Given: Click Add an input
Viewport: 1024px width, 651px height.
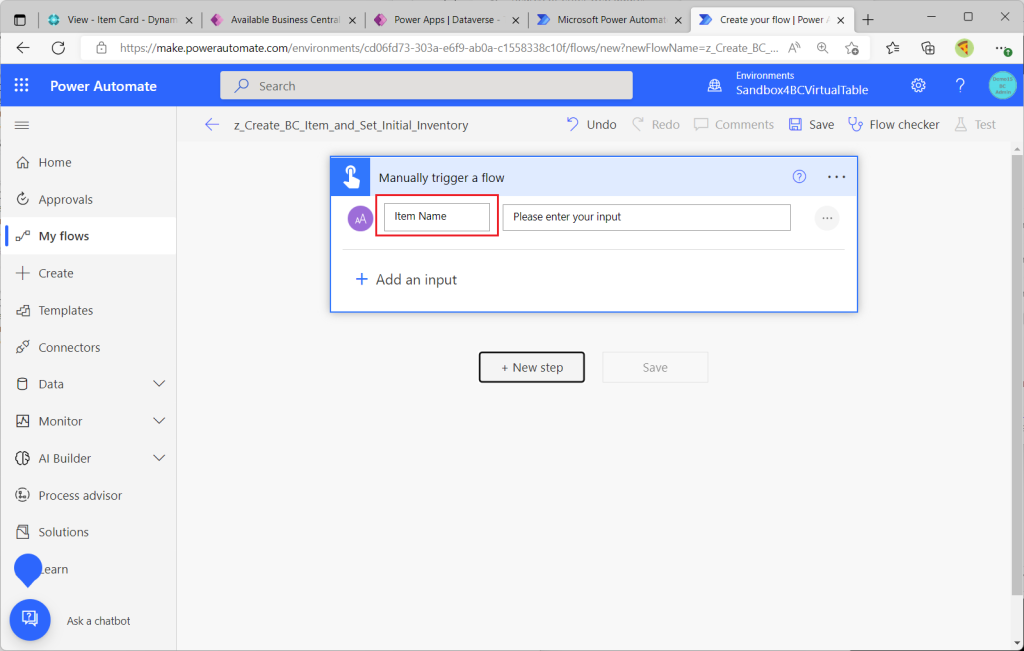Looking at the screenshot, I should 406,279.
